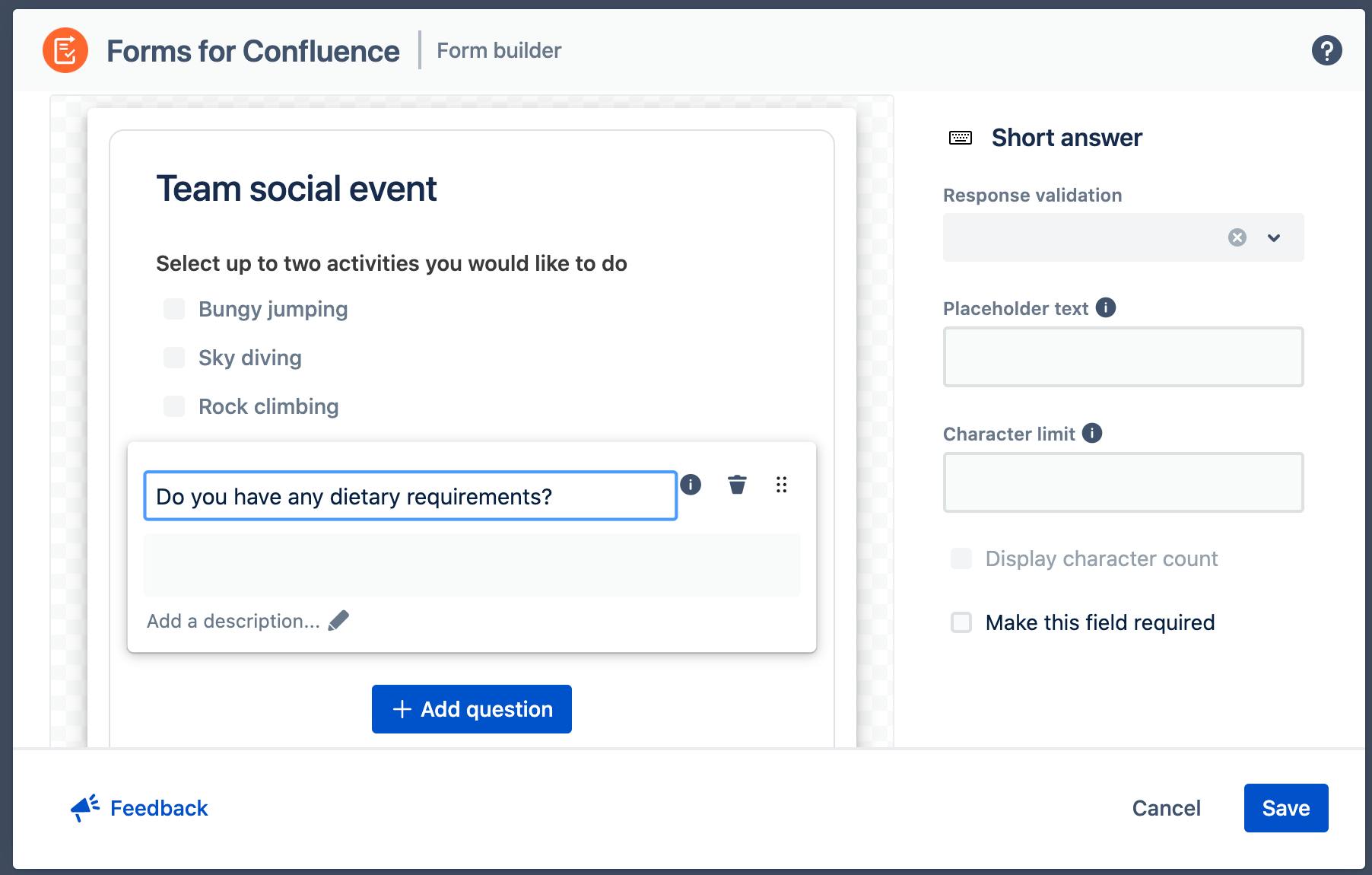1372x875 pixels.
Task: Click the Add question button
Action: coord(471,708)
